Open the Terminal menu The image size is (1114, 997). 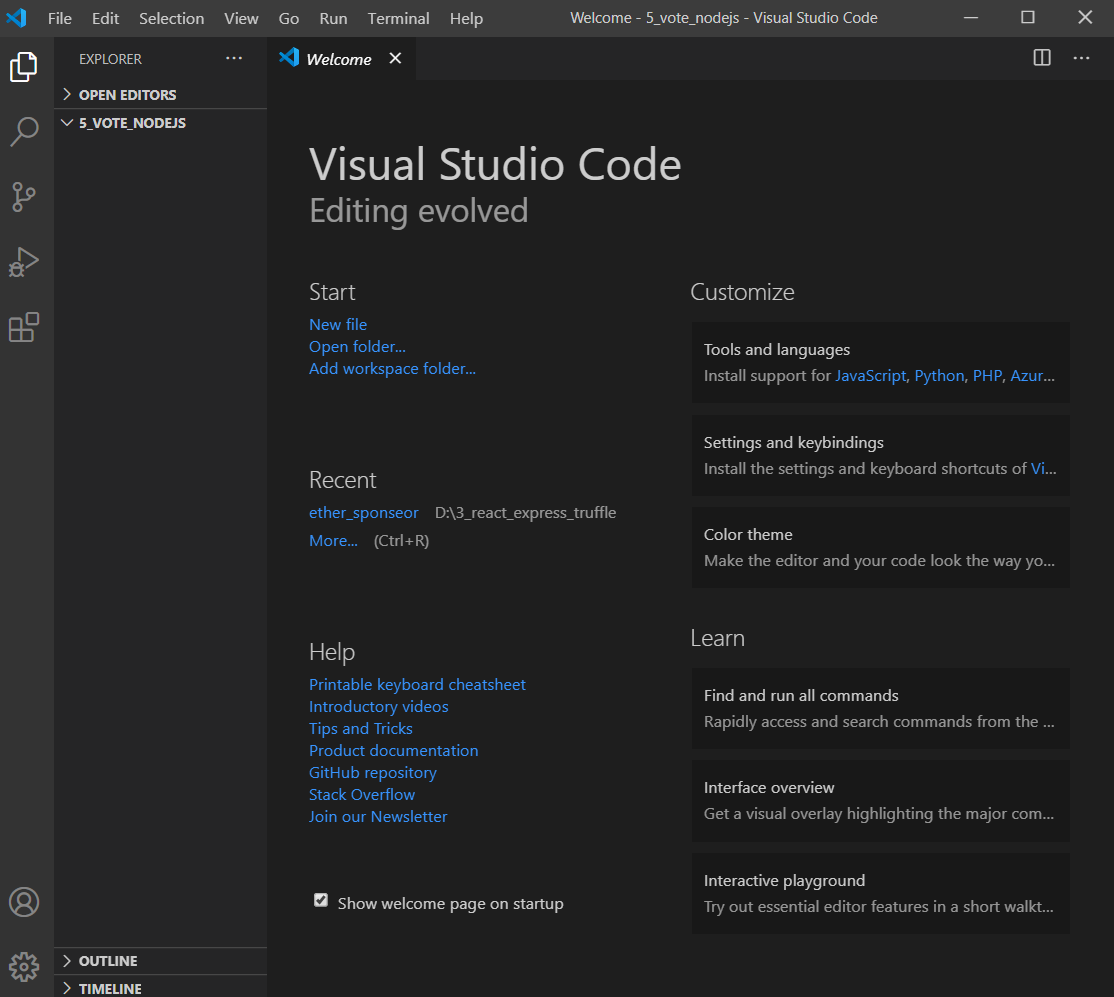click(x=398, y=18)
